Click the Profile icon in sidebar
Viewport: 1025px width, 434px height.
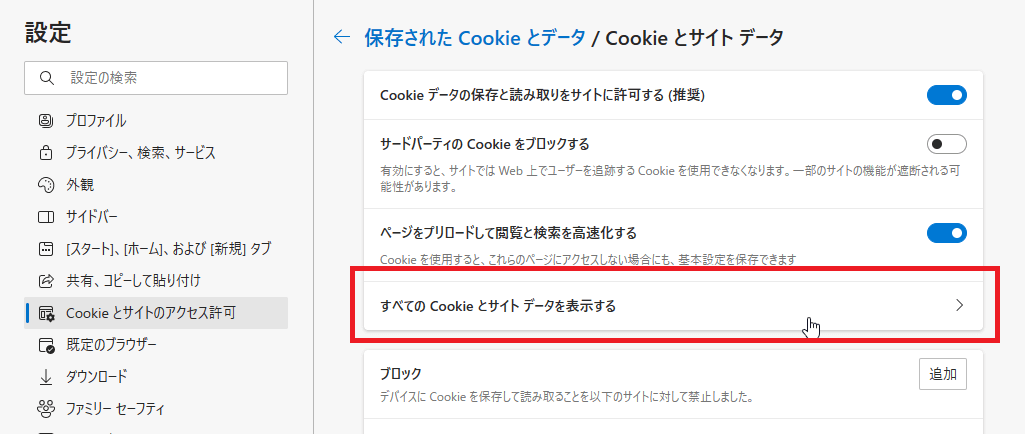(x=45, y=121)
